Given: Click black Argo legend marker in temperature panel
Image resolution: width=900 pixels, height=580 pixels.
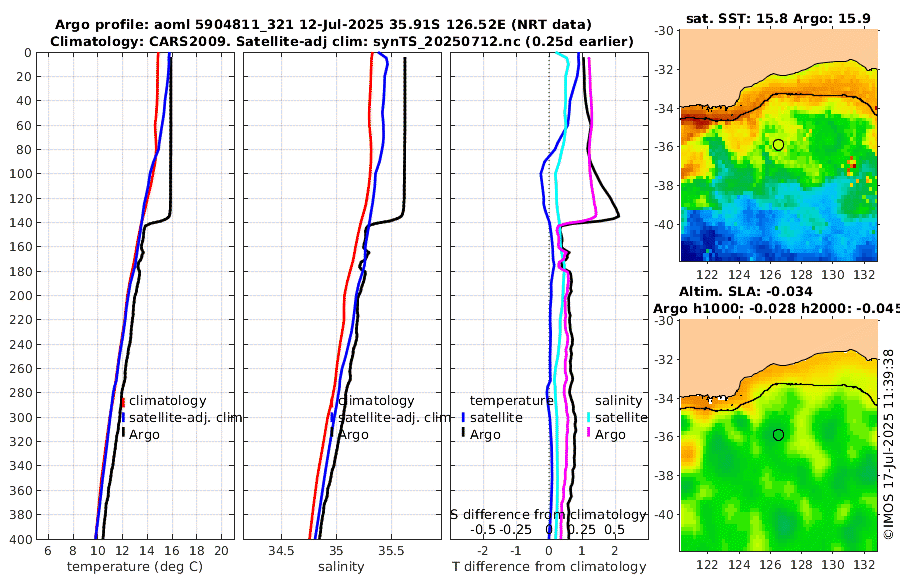Looking at the screenshot, I should (123, 434).
